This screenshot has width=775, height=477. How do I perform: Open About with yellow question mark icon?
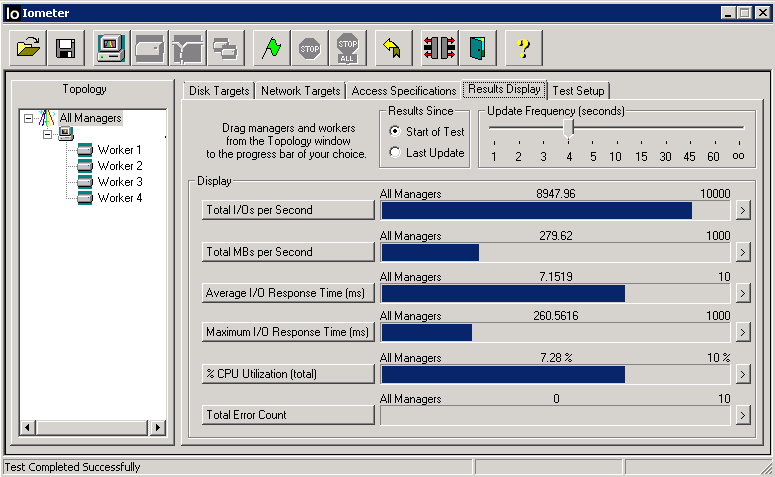(x=523, y=48)
